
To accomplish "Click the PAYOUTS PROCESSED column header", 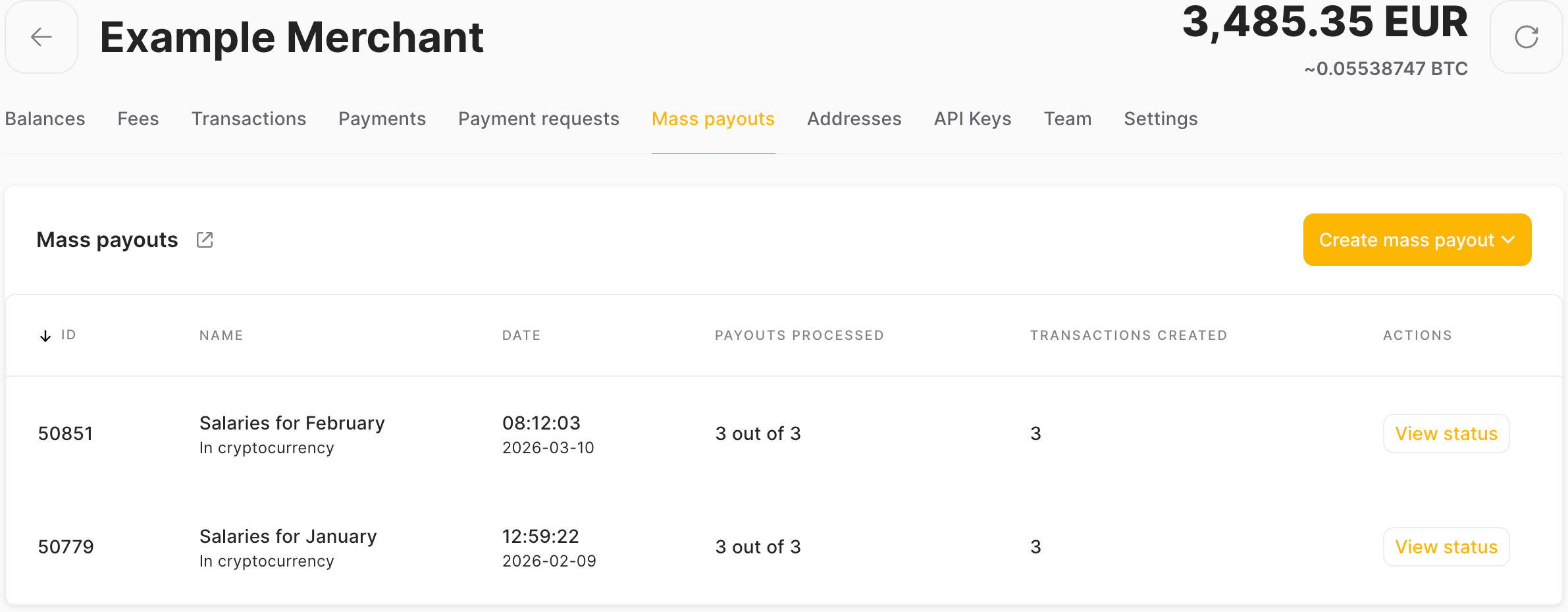I will point(799,335).
